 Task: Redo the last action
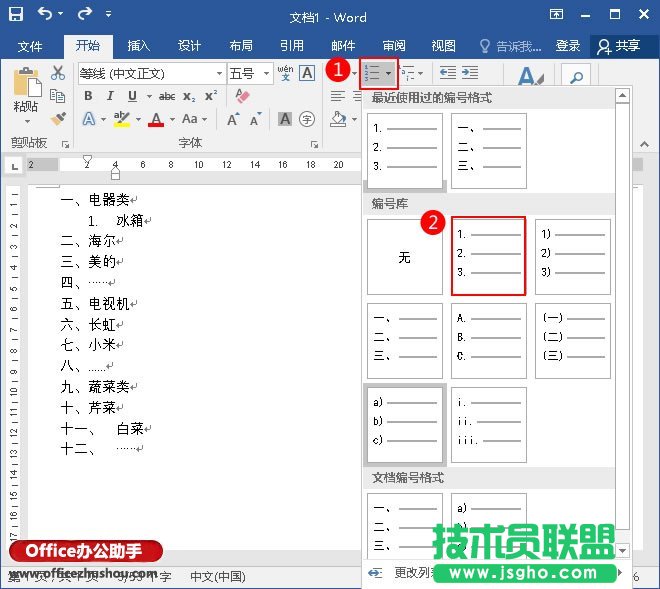click(85, 14)
